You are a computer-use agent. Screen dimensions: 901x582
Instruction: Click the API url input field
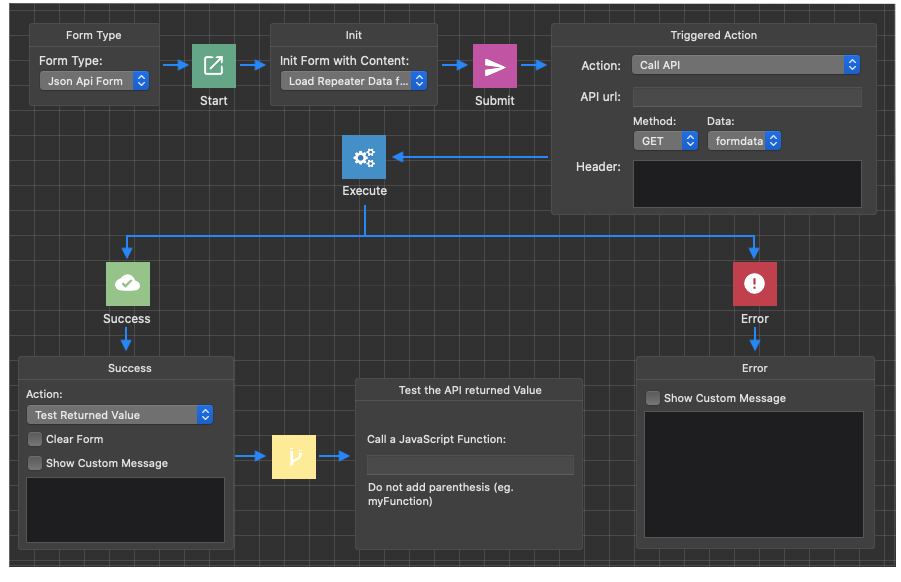pos(747,97)
